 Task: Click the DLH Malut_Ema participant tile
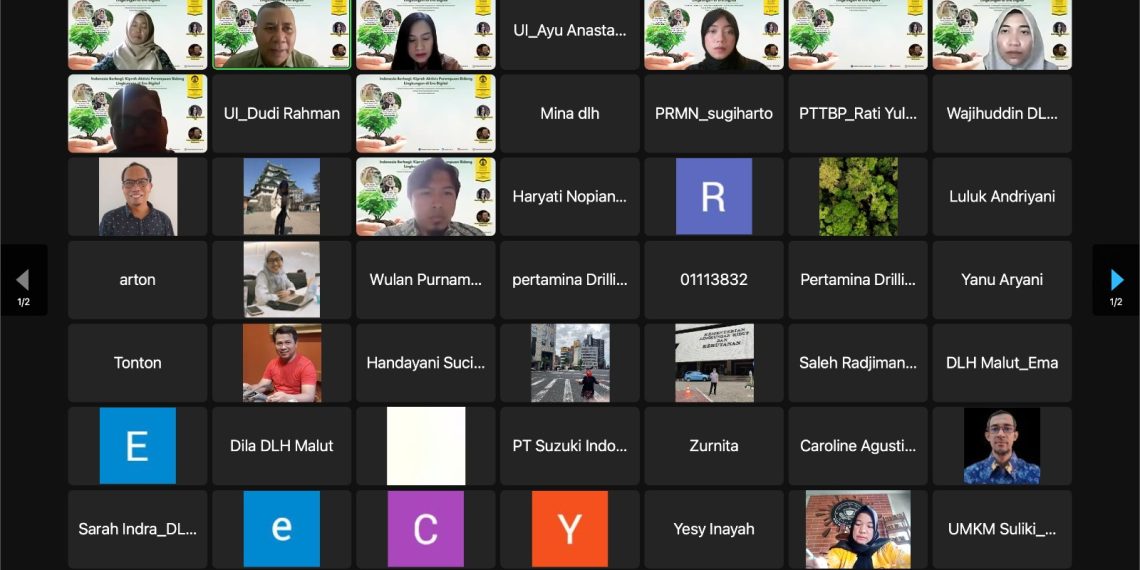tap(1002, 363)
